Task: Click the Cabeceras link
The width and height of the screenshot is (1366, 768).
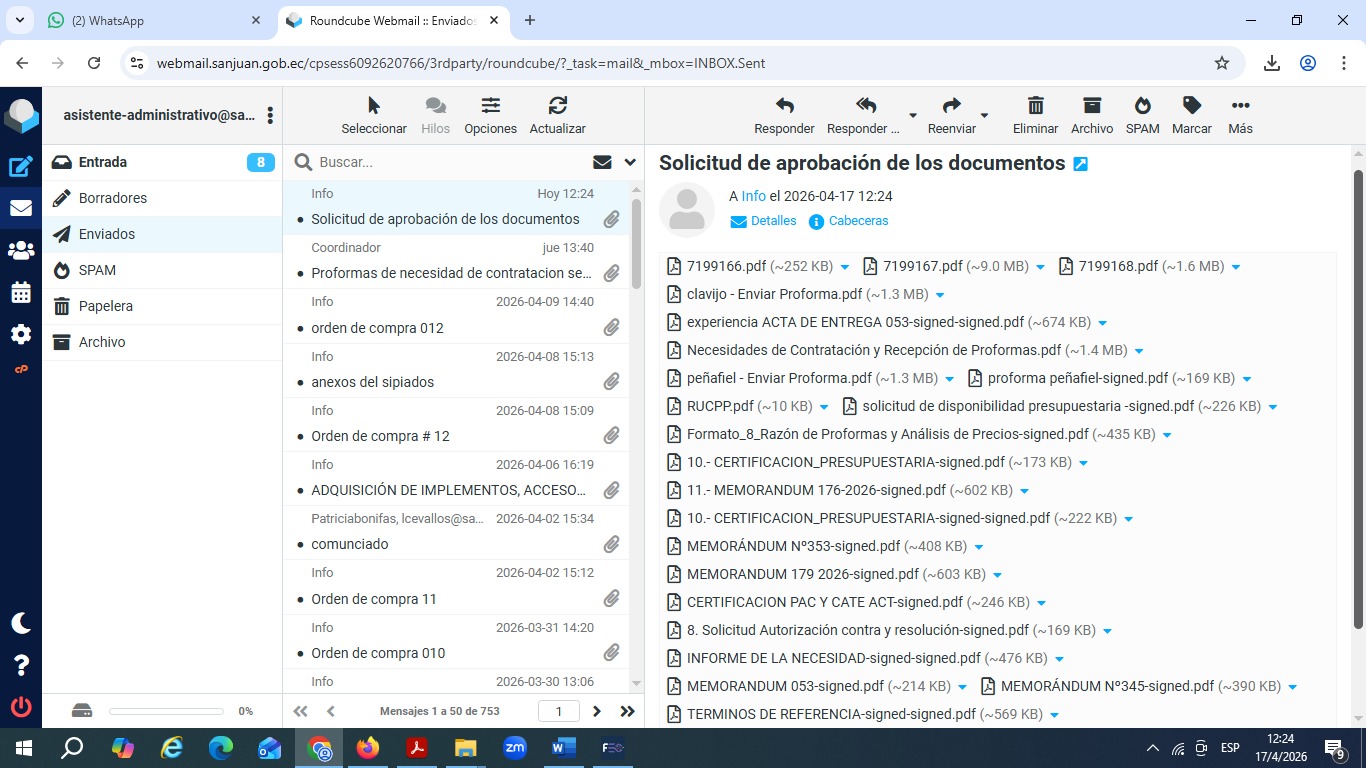Action: [858, 221]
